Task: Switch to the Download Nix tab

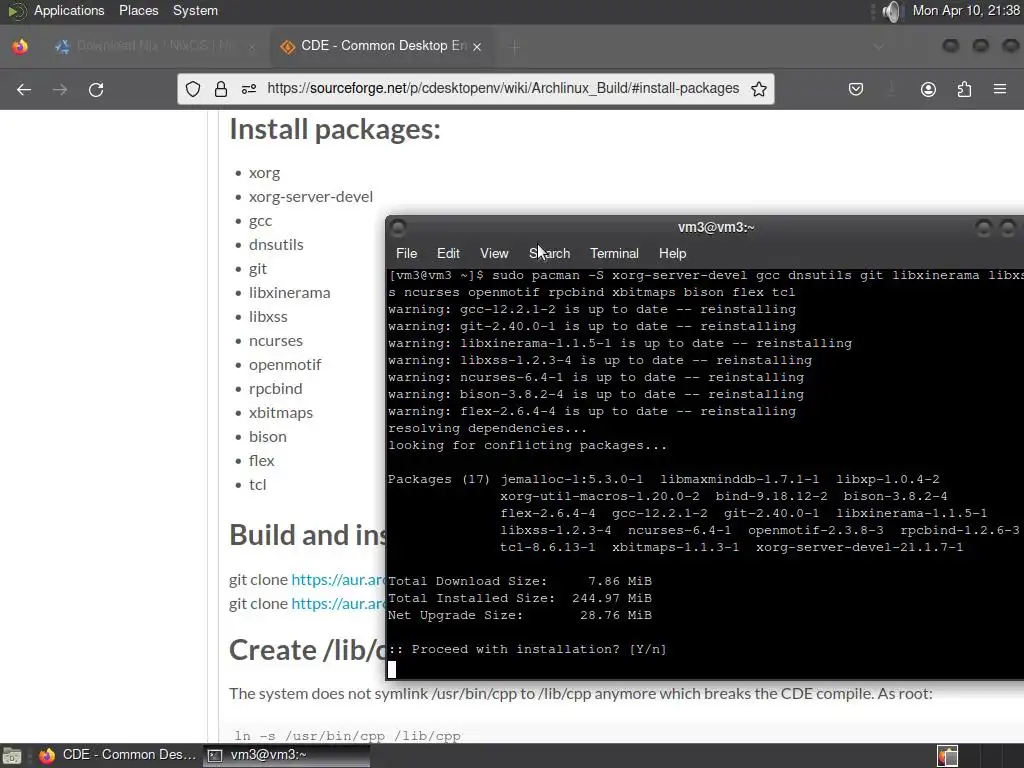Action: (153, 46)
